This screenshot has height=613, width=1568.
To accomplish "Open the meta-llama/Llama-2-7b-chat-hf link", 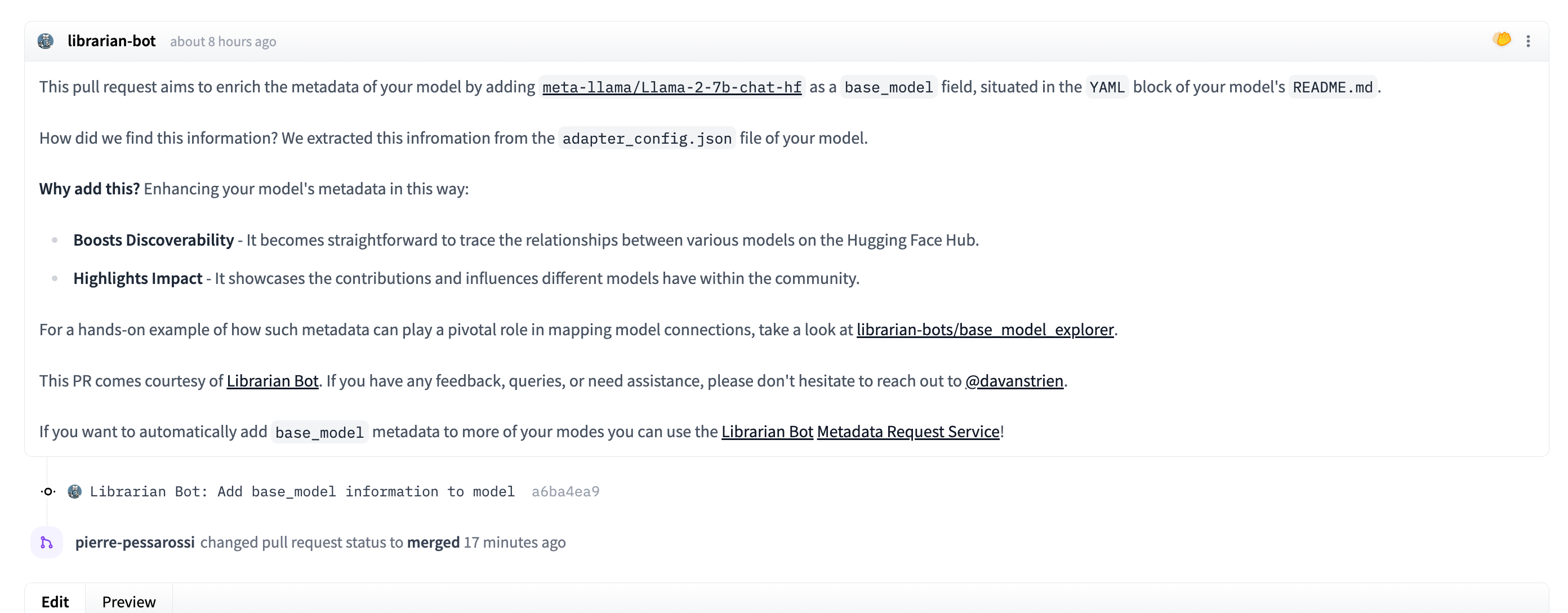I will pos(671,86).
